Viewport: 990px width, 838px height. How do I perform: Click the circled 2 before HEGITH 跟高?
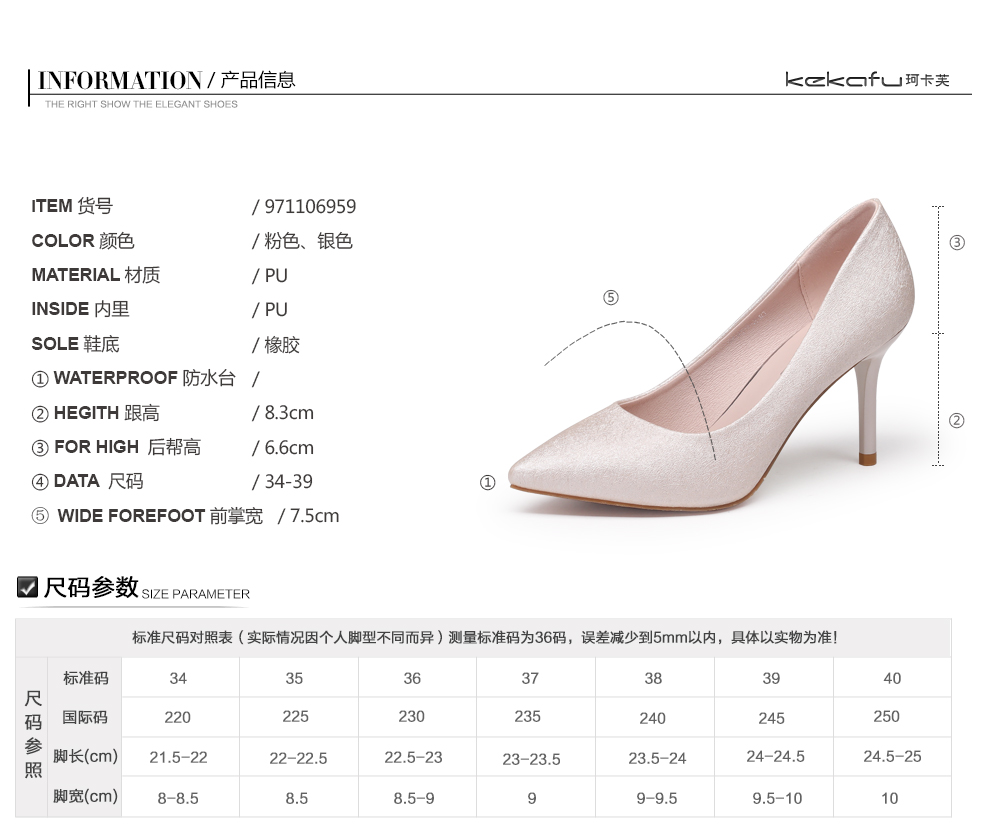click(x=40, y=414)
